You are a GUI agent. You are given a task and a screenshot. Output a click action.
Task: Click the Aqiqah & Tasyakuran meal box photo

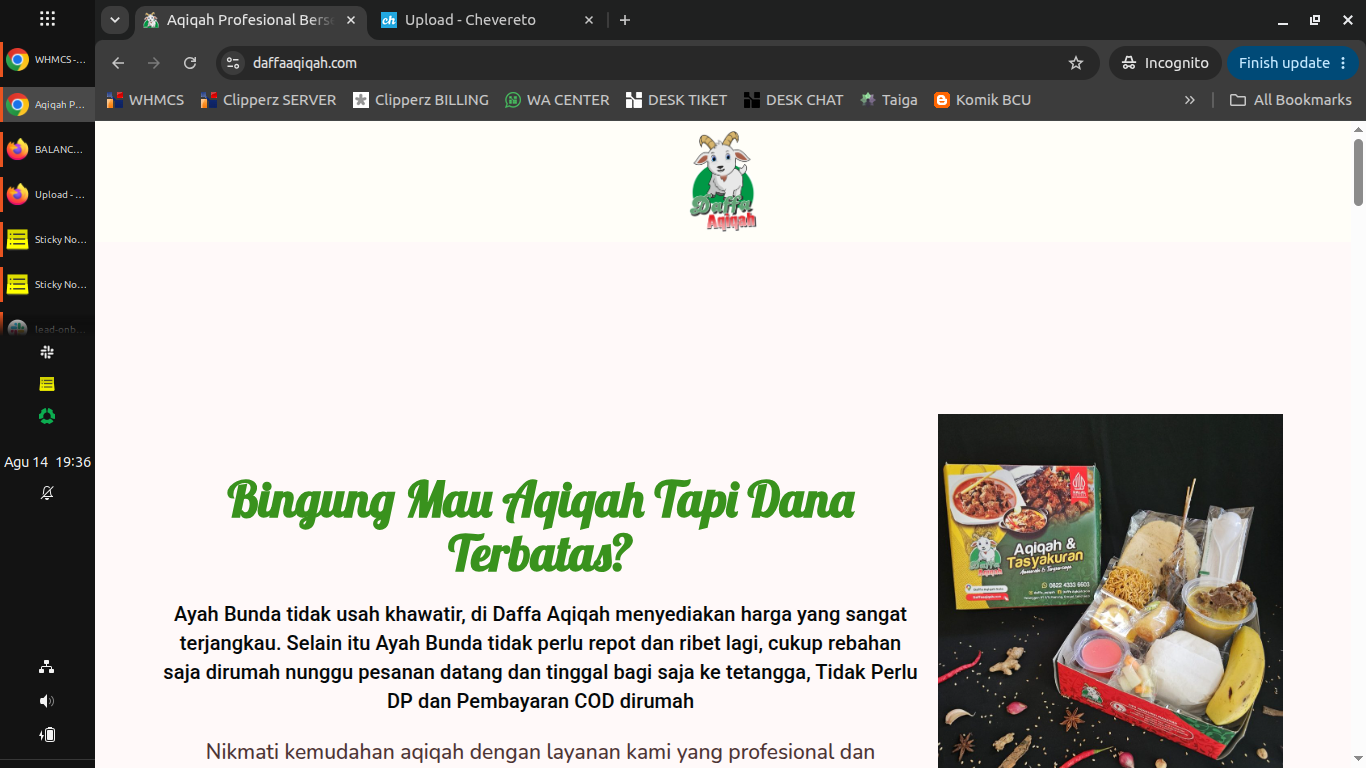pos(1110,591)
